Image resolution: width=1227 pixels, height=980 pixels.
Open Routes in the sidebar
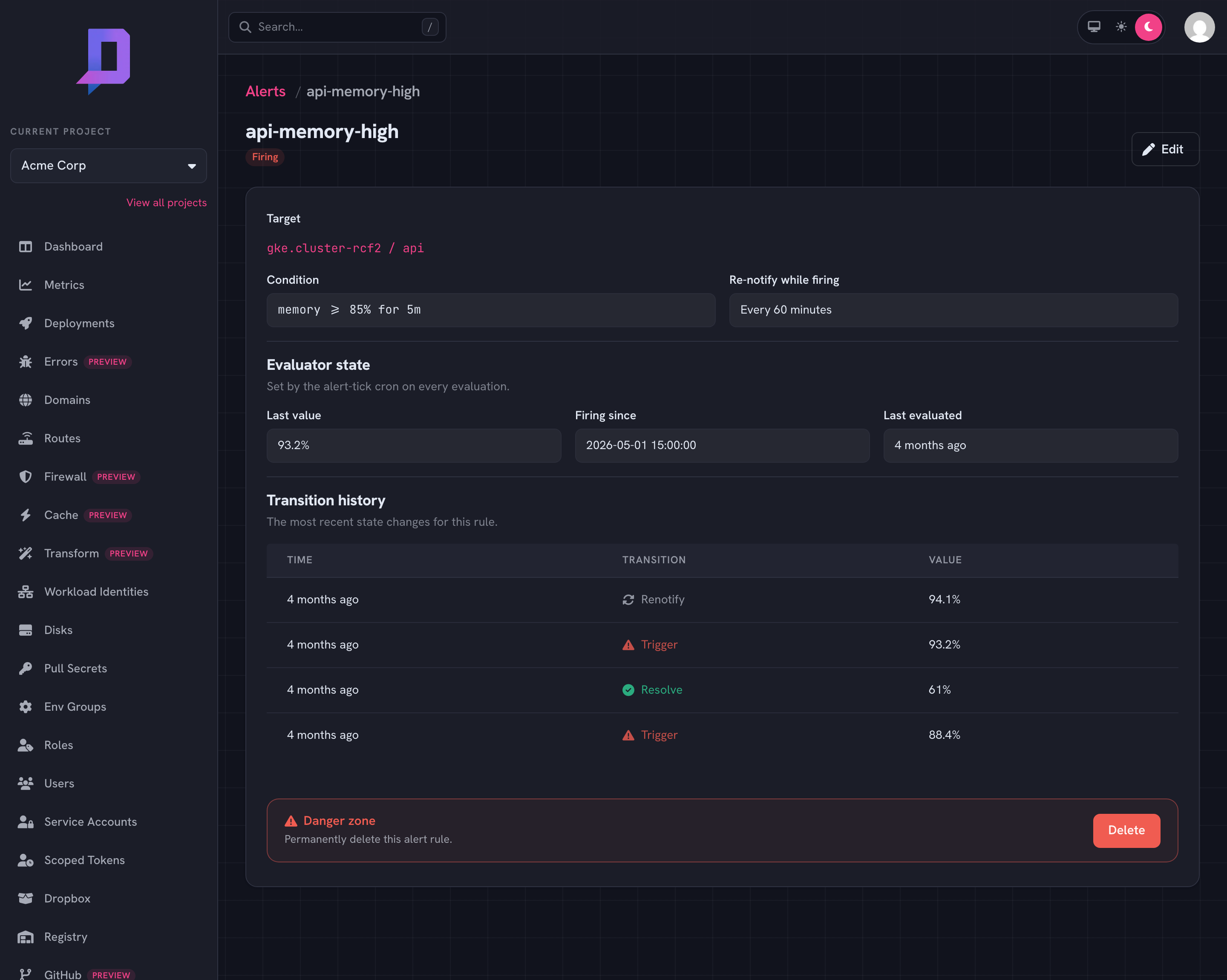tap(62, 438)
